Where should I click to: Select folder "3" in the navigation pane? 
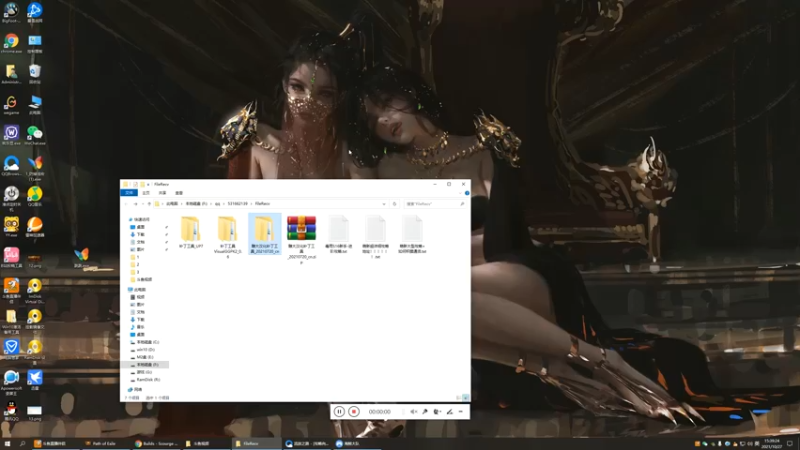pyautogui.click(x=135, y=272)
